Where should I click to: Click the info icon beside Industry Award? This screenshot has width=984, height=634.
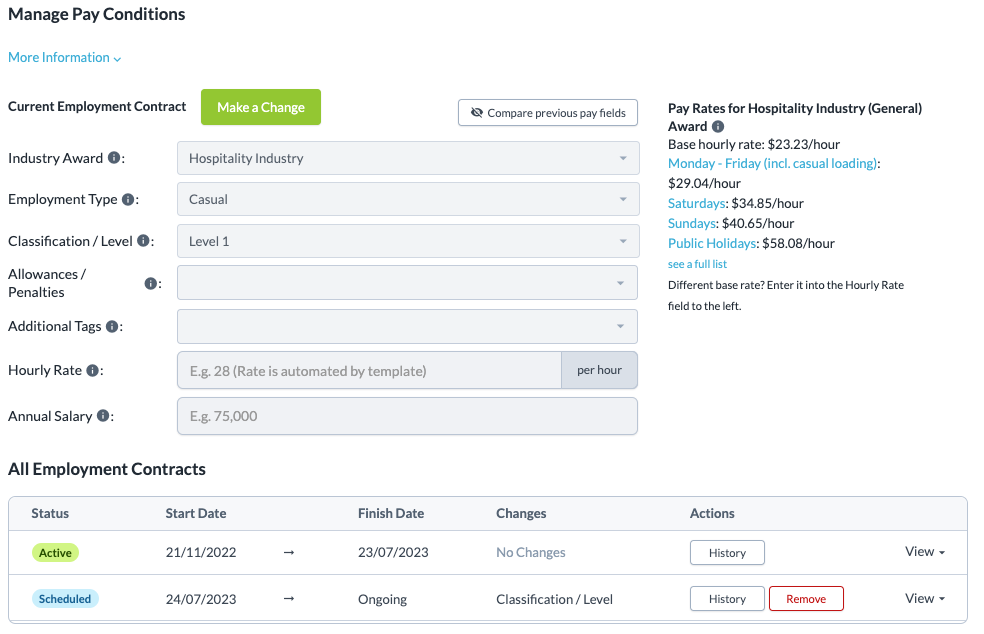pos(115,156)
